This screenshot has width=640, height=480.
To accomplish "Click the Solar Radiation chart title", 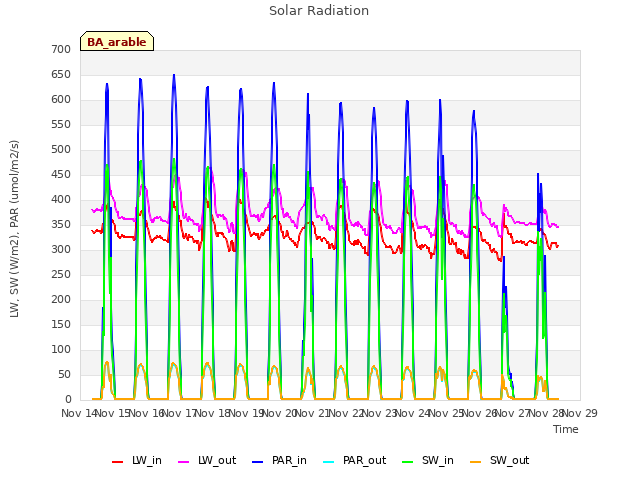I will pyautogui.click(x=319, y=11).
